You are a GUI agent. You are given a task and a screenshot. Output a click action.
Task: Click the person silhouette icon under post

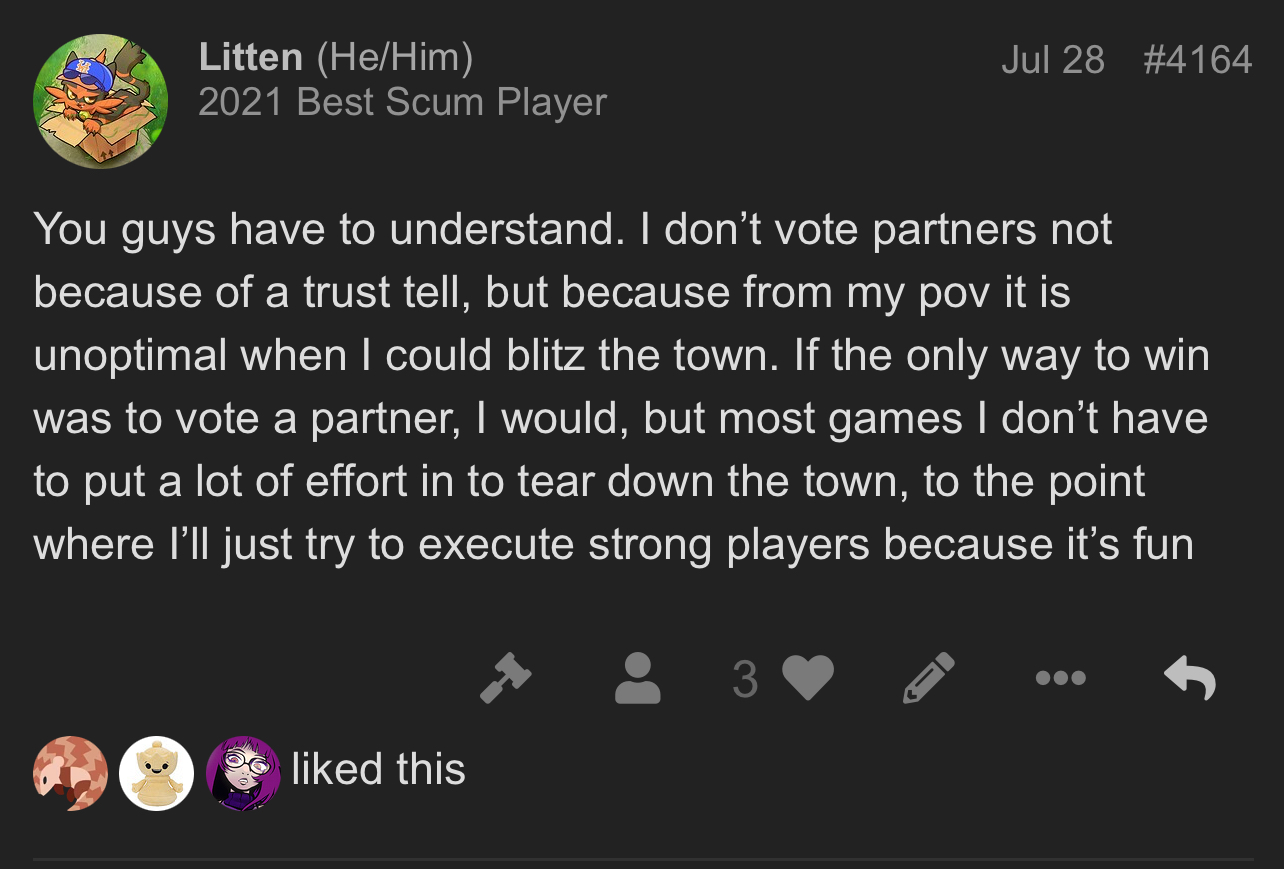[x=637, y=678]
